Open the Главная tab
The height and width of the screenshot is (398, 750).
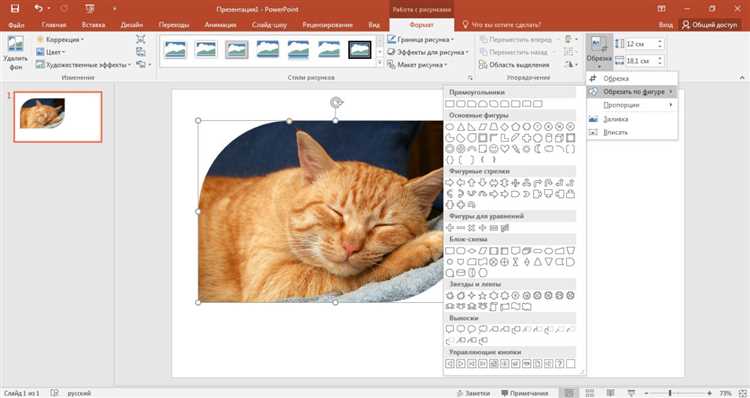click(54, 24)
